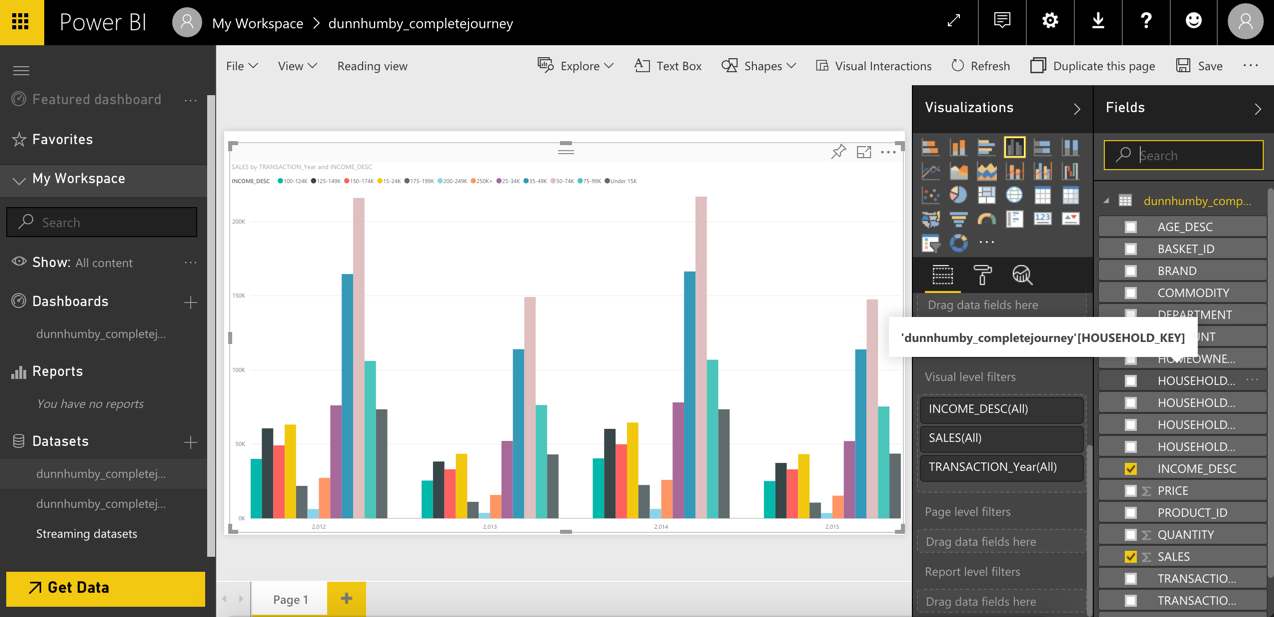Open Streaming datasets link
Viewport: 1274px width, 617px height.
(87, 534)
